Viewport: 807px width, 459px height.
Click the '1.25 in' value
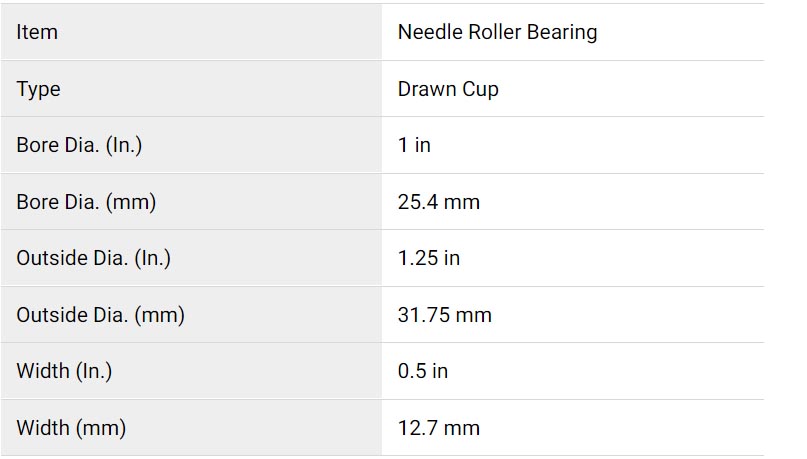[x=429, y=258]
